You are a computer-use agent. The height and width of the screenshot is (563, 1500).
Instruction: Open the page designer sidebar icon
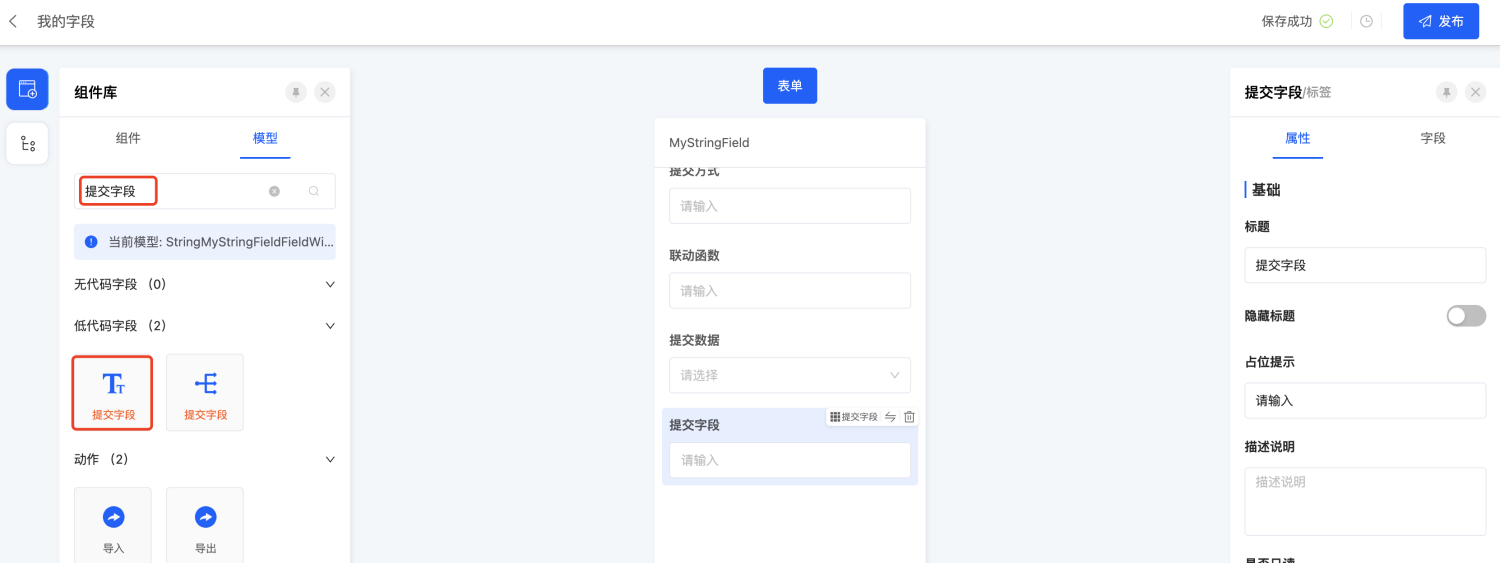[x=27, y=90]
